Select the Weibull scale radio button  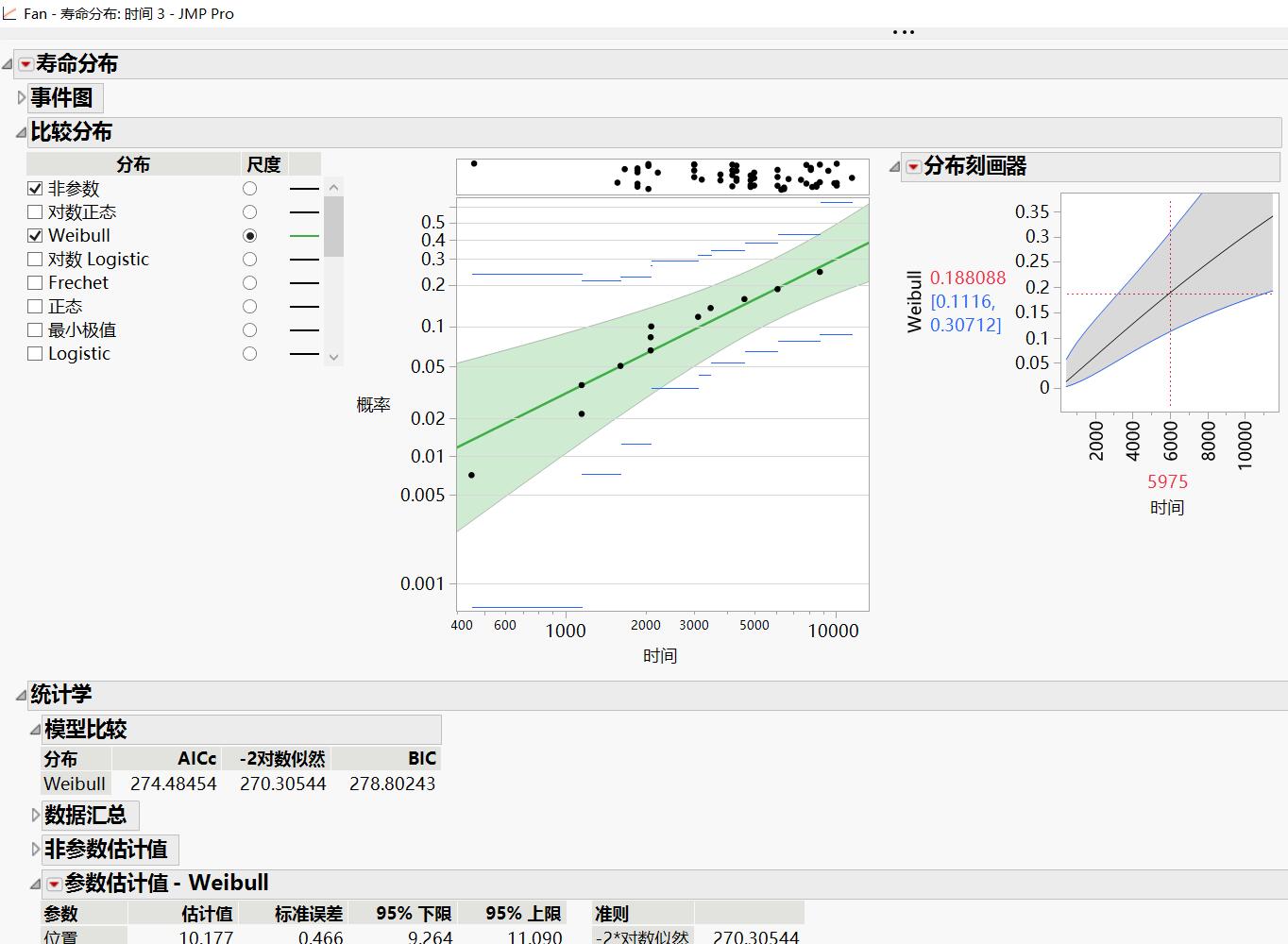(x=249, y=236)
